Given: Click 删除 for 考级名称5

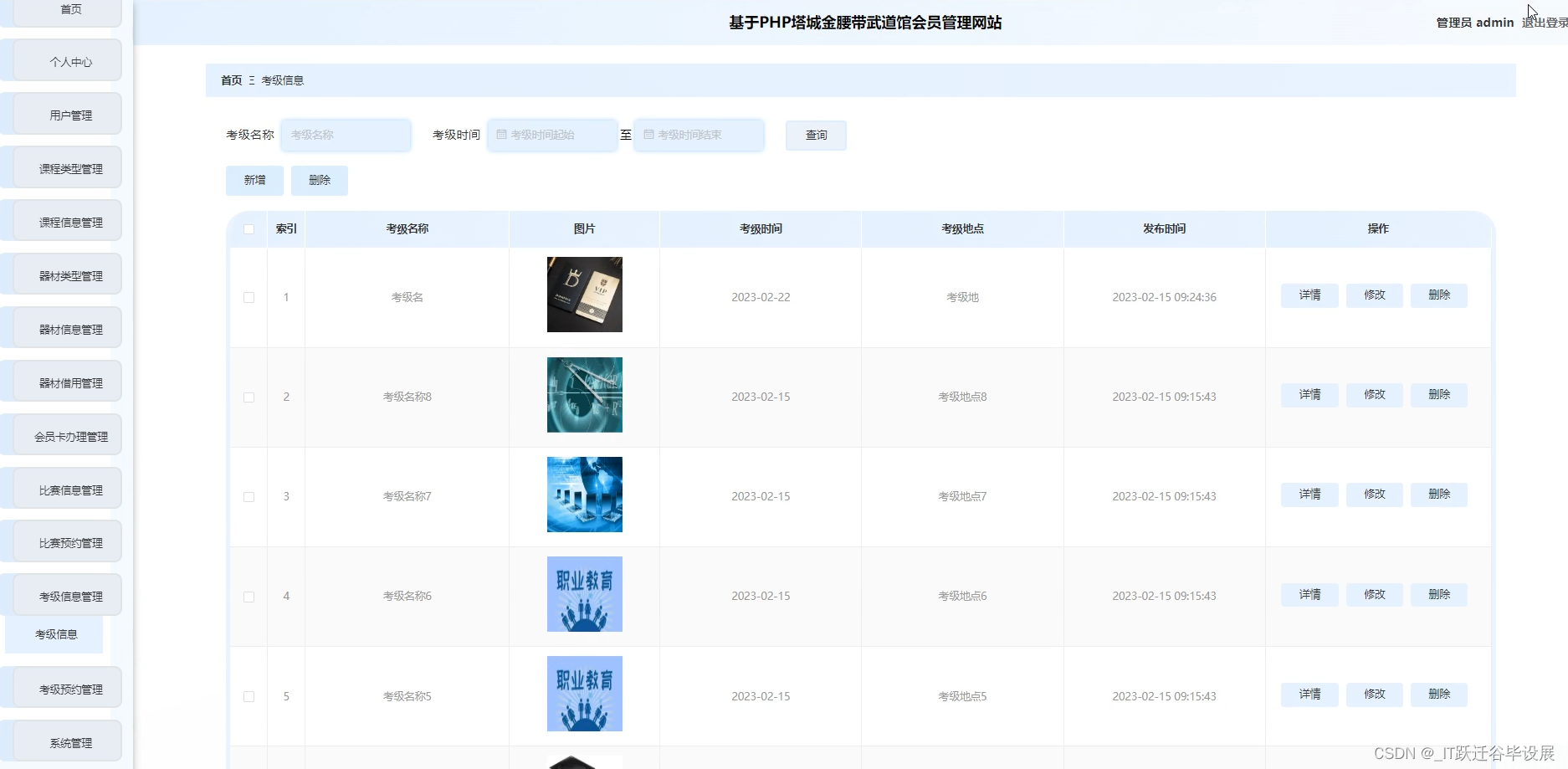Looking at the screenshot, I should click(1439, 695).
